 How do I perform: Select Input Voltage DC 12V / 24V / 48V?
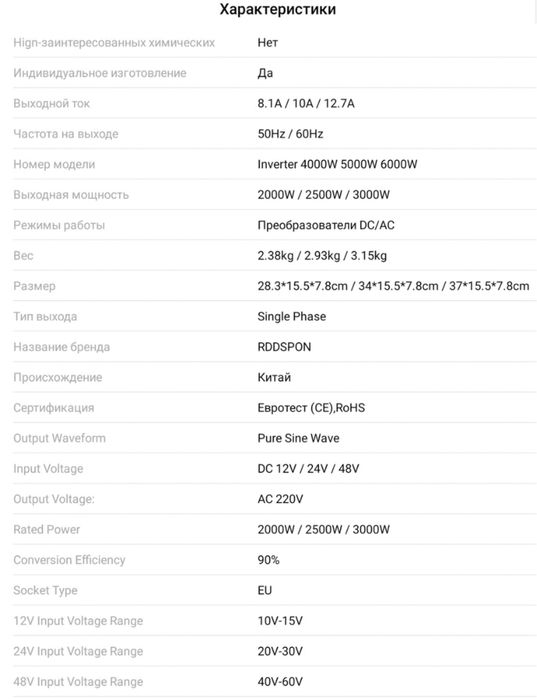click(x=308, y=469)
